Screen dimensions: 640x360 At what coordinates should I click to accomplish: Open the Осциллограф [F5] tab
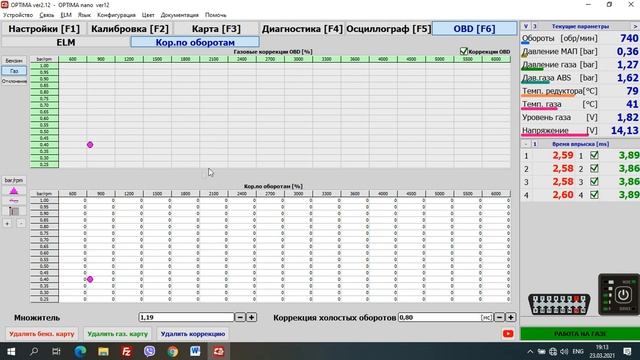[x=388, y=29]
